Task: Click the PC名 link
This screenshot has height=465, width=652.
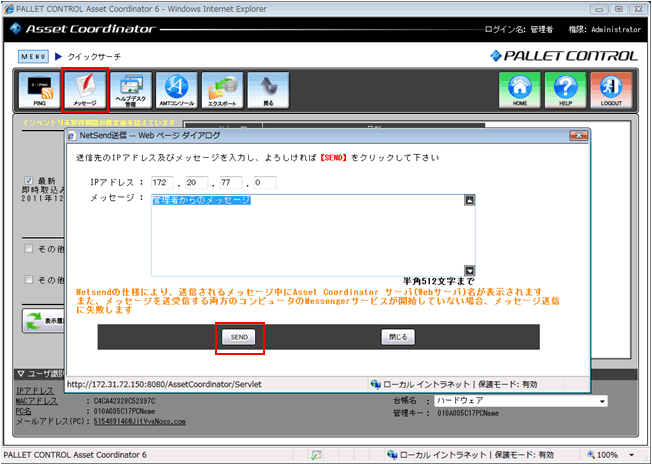Action: pos(24,412)
